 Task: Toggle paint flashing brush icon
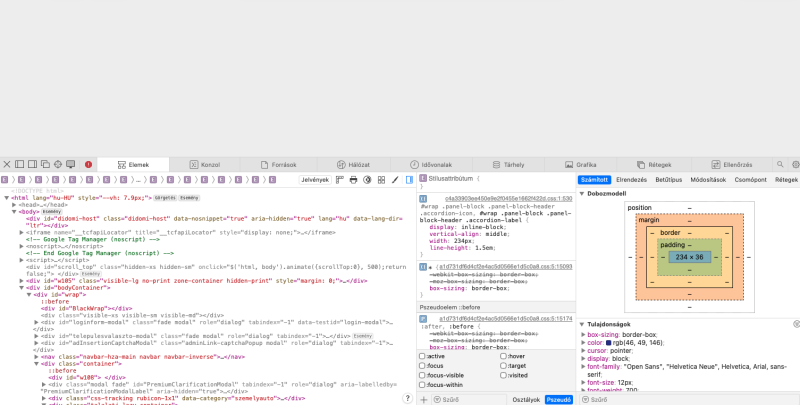click(395, 180)
